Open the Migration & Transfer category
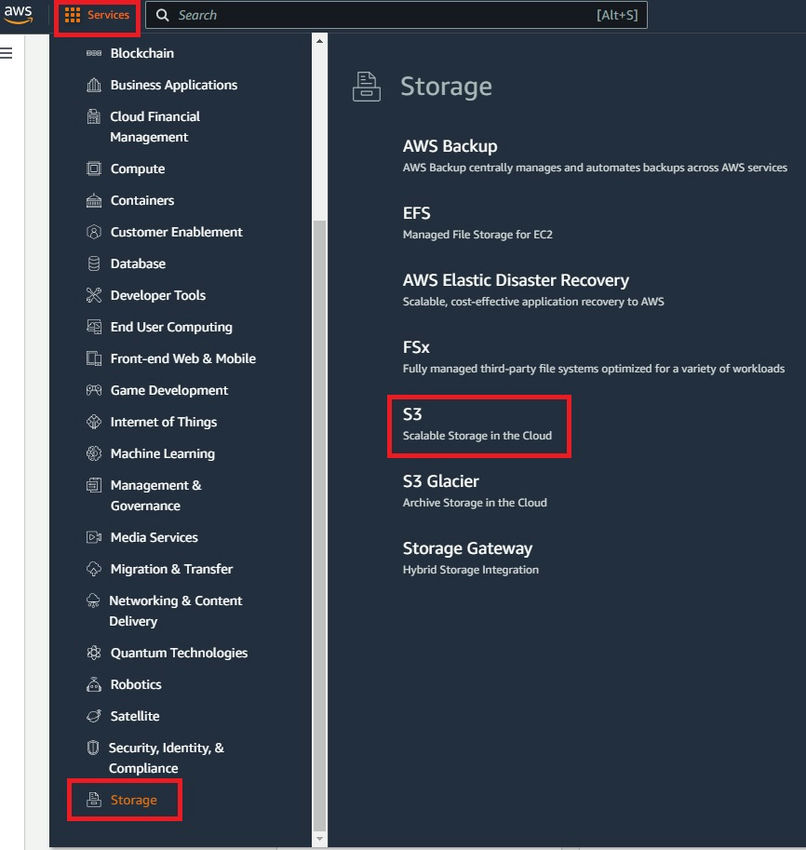The width and height of the screenshot is (806, 850). coord(172,569)
